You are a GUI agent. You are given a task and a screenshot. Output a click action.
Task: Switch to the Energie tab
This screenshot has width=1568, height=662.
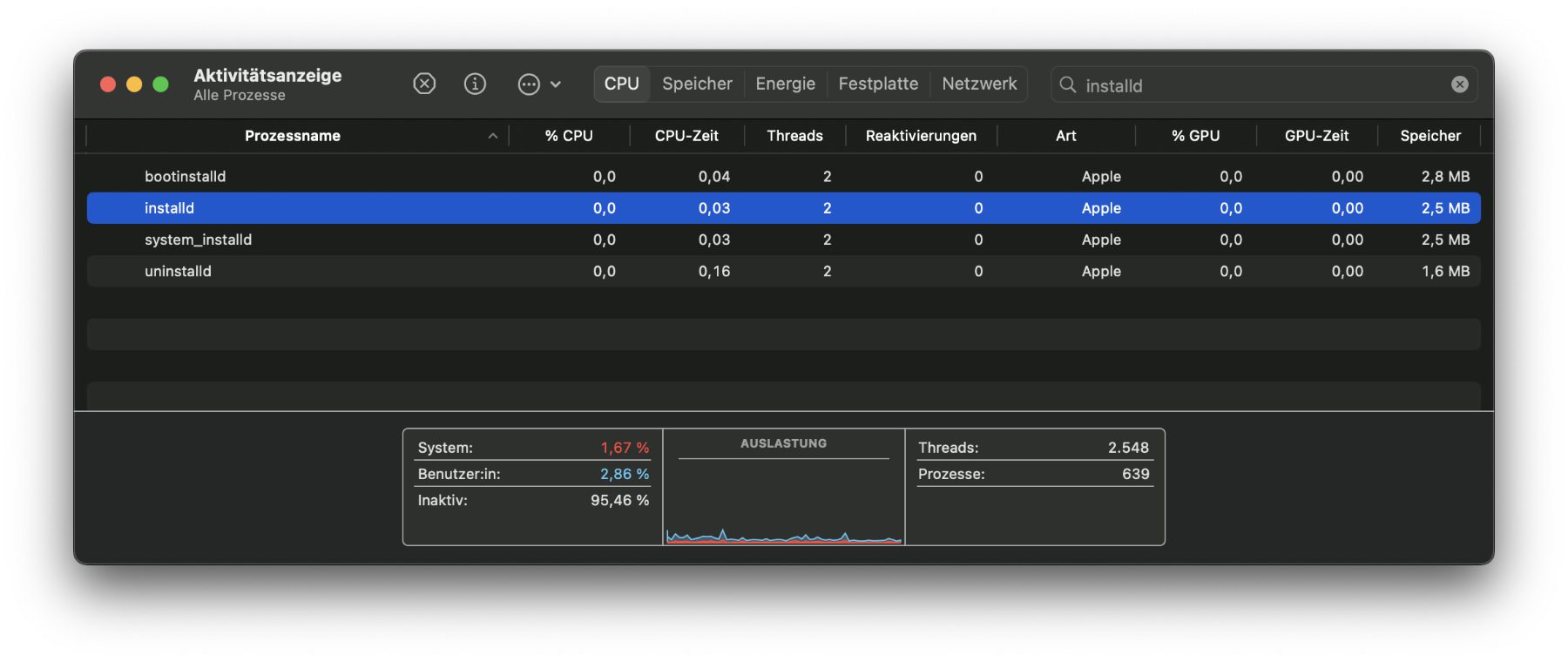click(785, 84)
